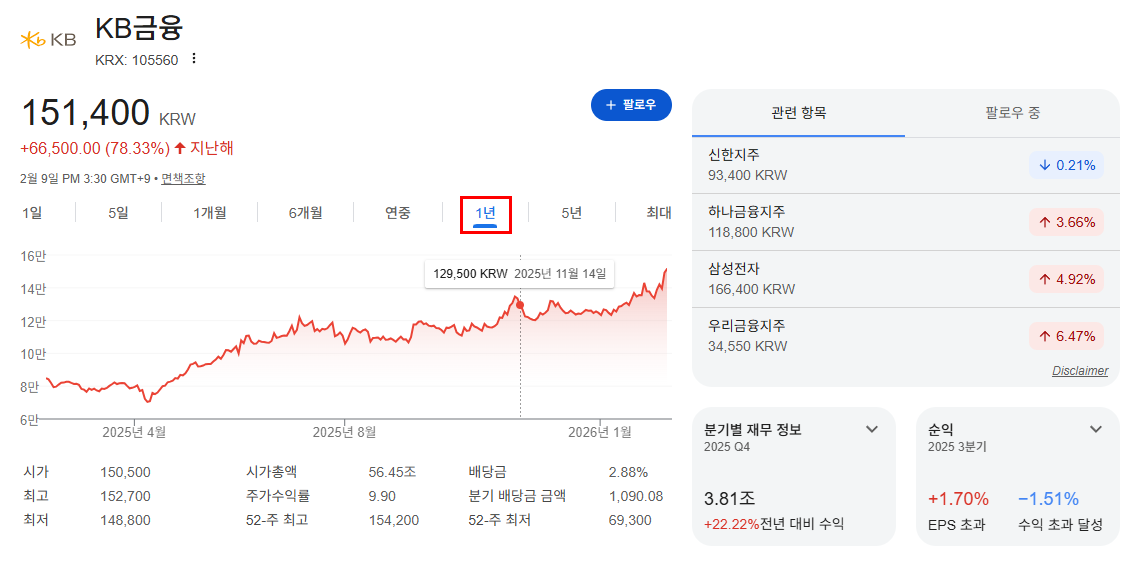The height and width of the screenshot is (561, 1133).
Task: Expand the 분기별 재무 정보 card chevron
Action: pos(872,429)
